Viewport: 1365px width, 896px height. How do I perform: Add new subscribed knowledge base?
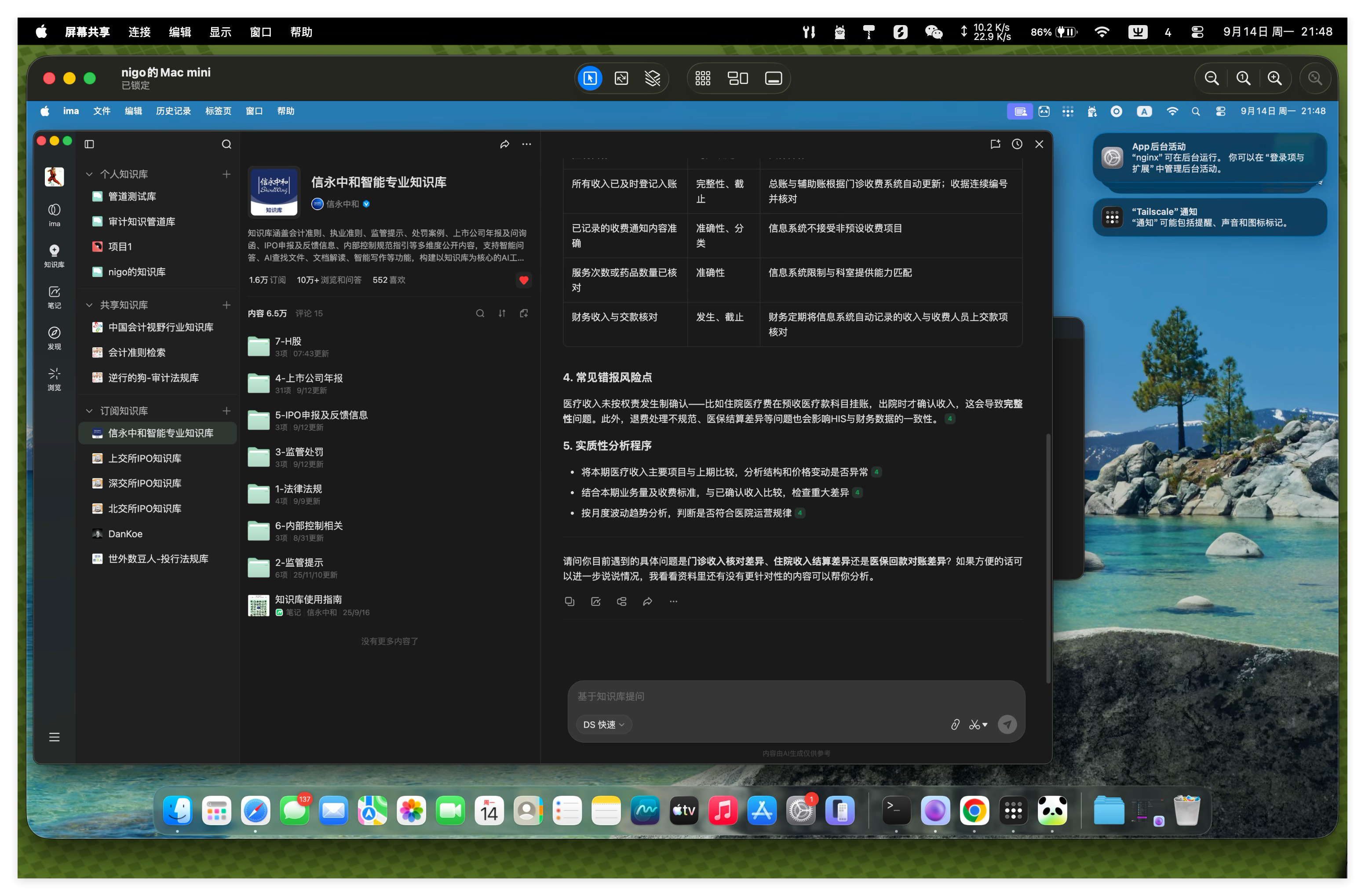click(226, 411)
